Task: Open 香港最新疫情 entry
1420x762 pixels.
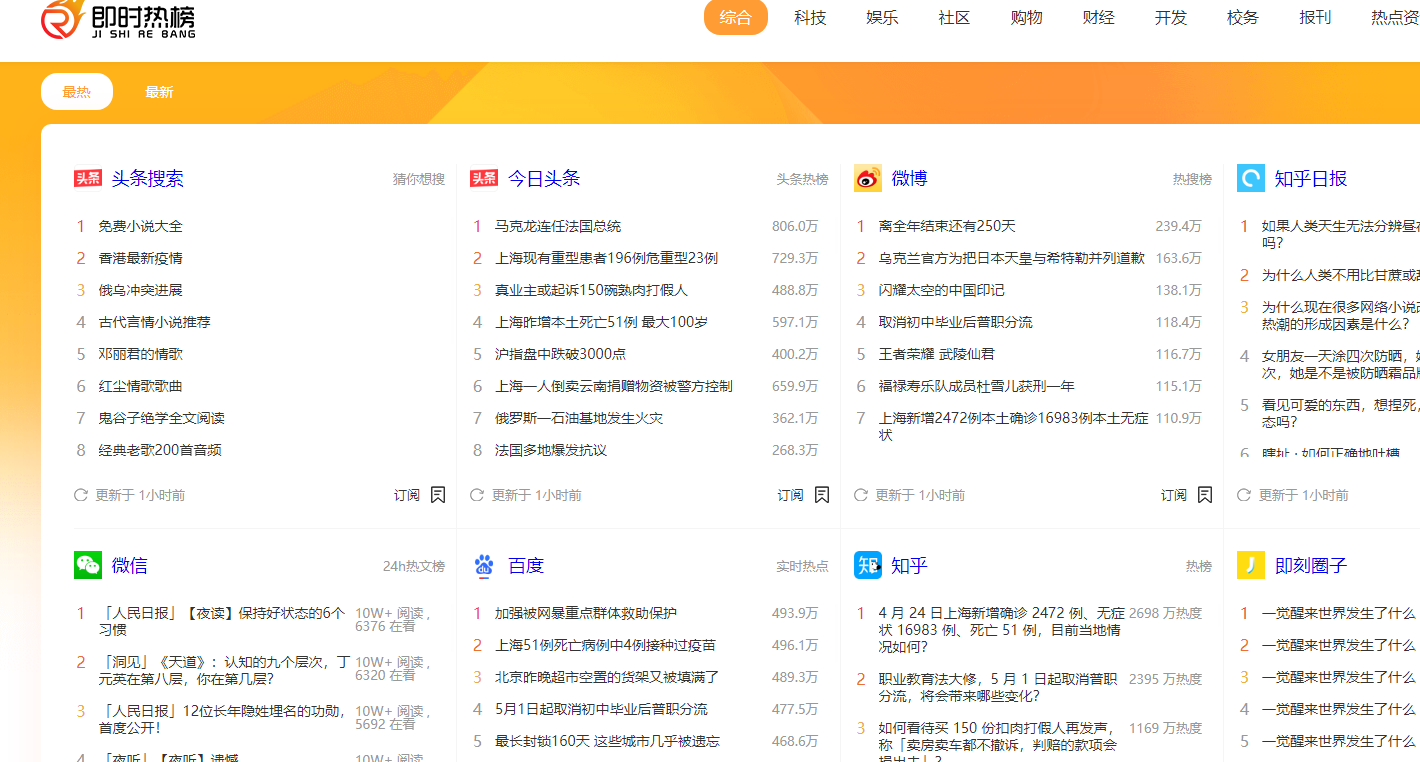Action: 141,258
